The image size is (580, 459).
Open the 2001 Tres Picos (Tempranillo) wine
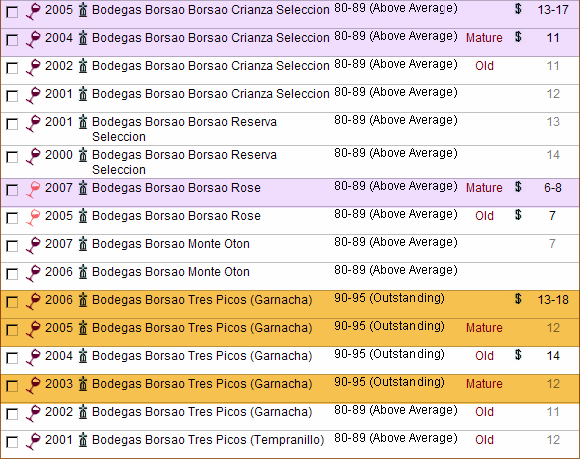point(208,440)
